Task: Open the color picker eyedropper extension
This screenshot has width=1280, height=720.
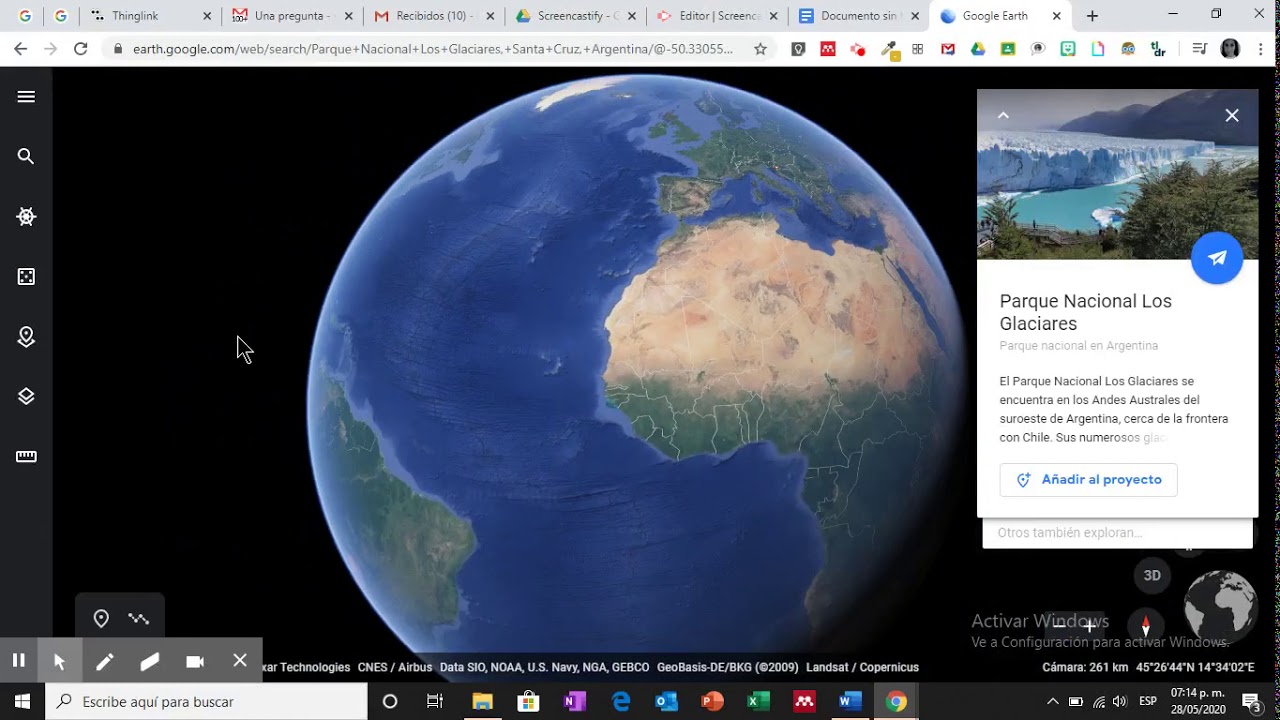Action: (x=888, y=49)
